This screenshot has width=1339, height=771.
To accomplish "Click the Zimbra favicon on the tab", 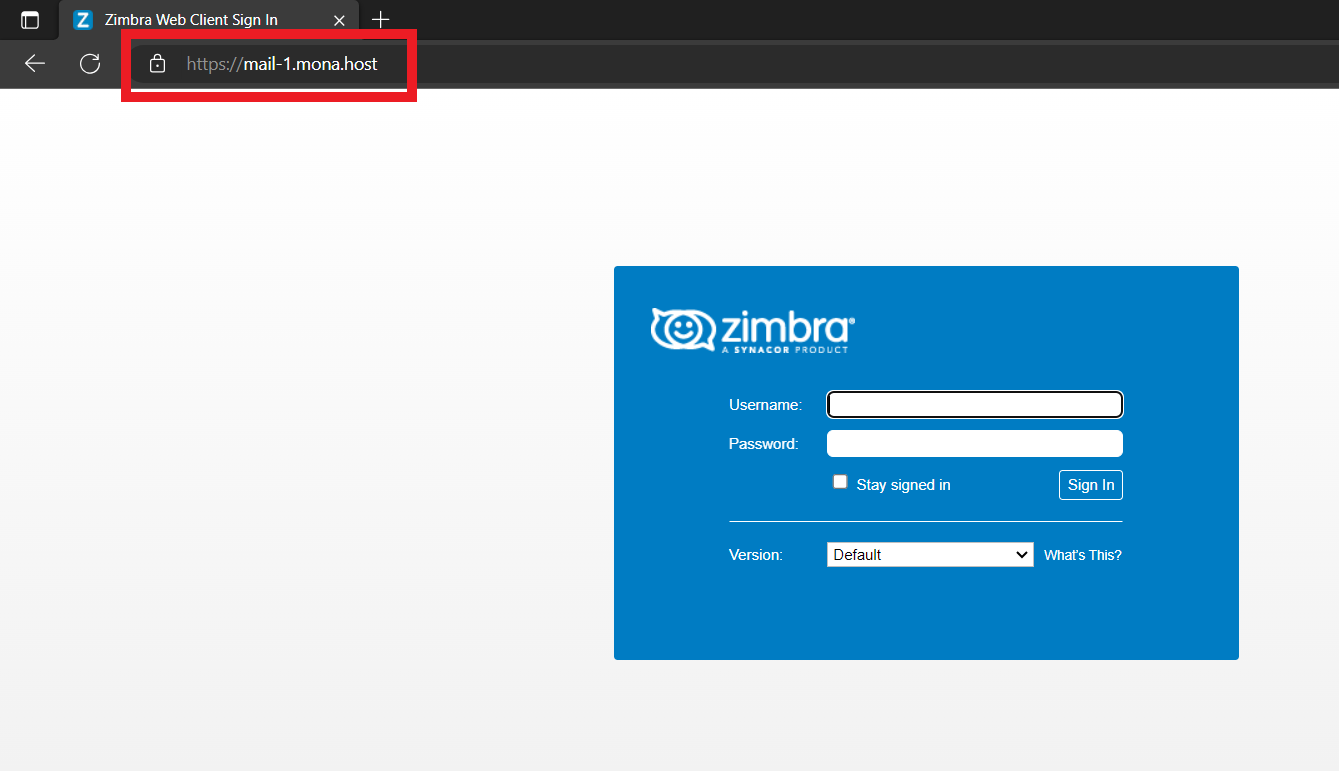I will 83,20.
